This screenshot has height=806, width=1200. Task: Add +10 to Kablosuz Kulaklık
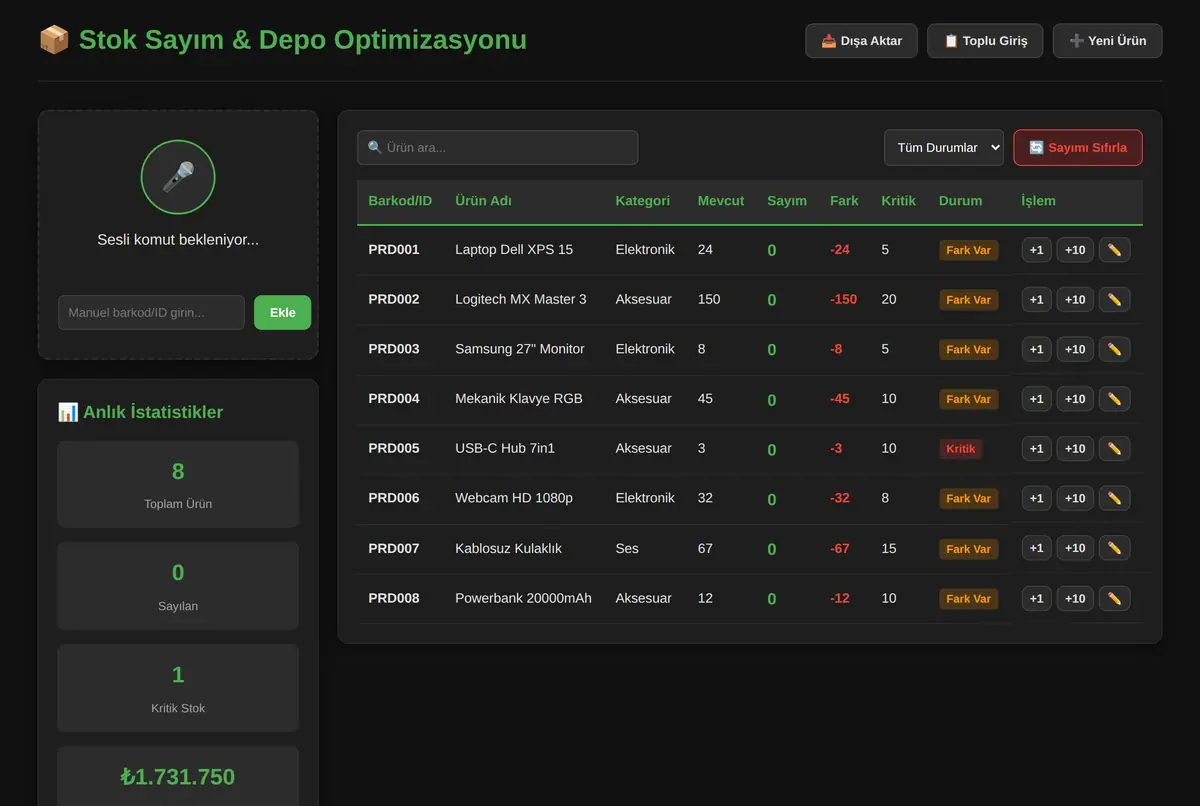click(1075, 548)
